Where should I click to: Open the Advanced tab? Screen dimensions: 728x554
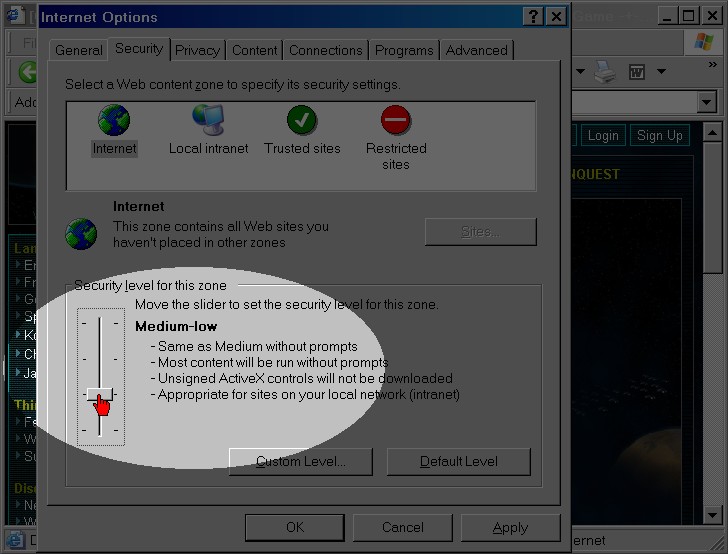[476, 50]
